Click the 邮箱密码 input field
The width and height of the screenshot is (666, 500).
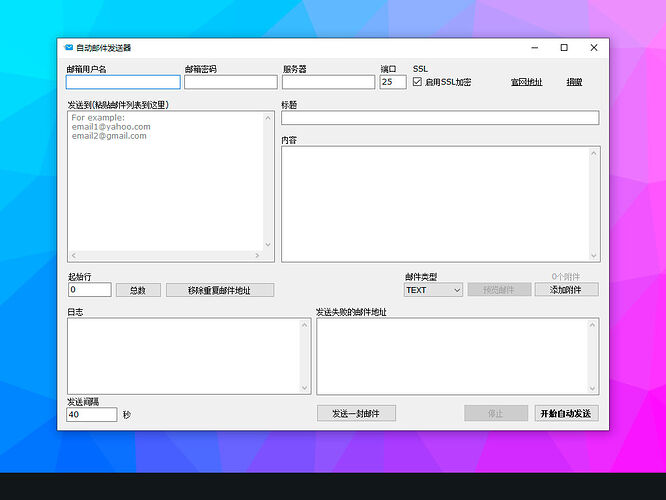(230, 82)
